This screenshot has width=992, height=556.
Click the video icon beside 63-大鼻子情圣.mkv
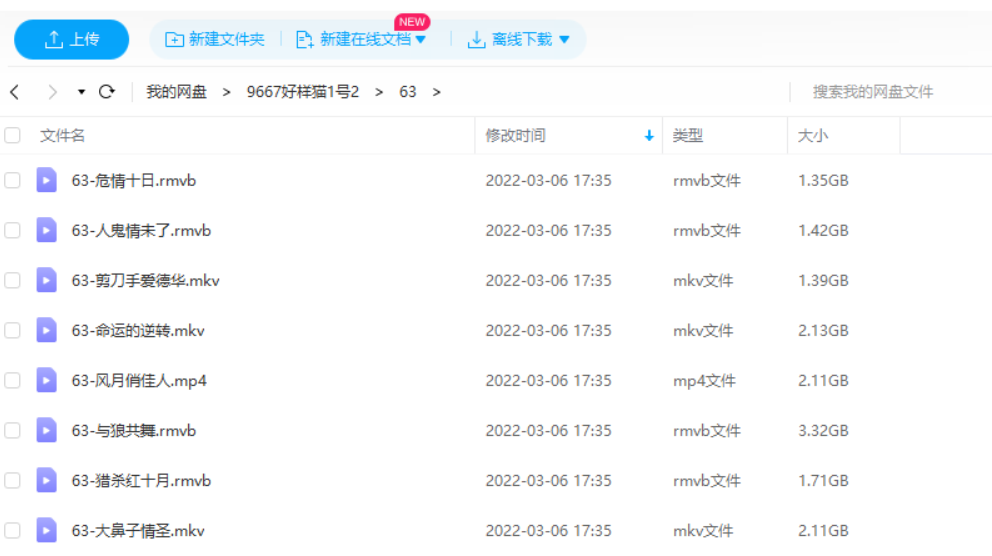pos(47,530)
